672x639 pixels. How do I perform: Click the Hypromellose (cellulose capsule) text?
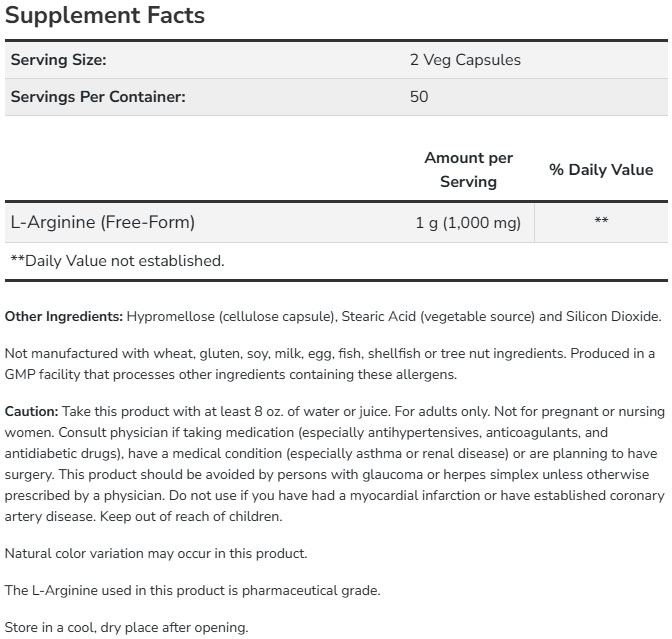231,317
